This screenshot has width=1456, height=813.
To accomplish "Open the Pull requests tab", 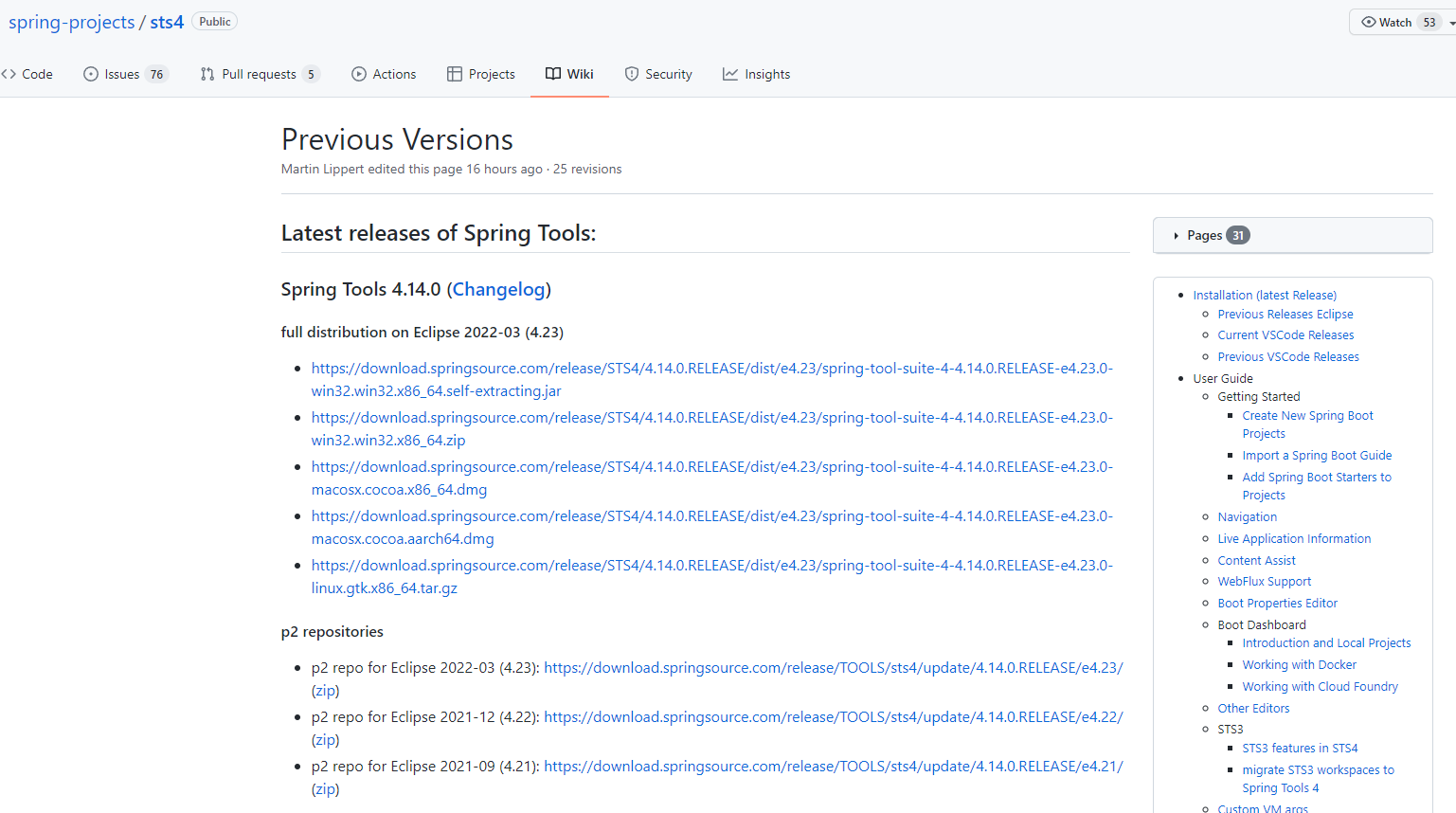I will pyautogui.click(x=260, y=74).
